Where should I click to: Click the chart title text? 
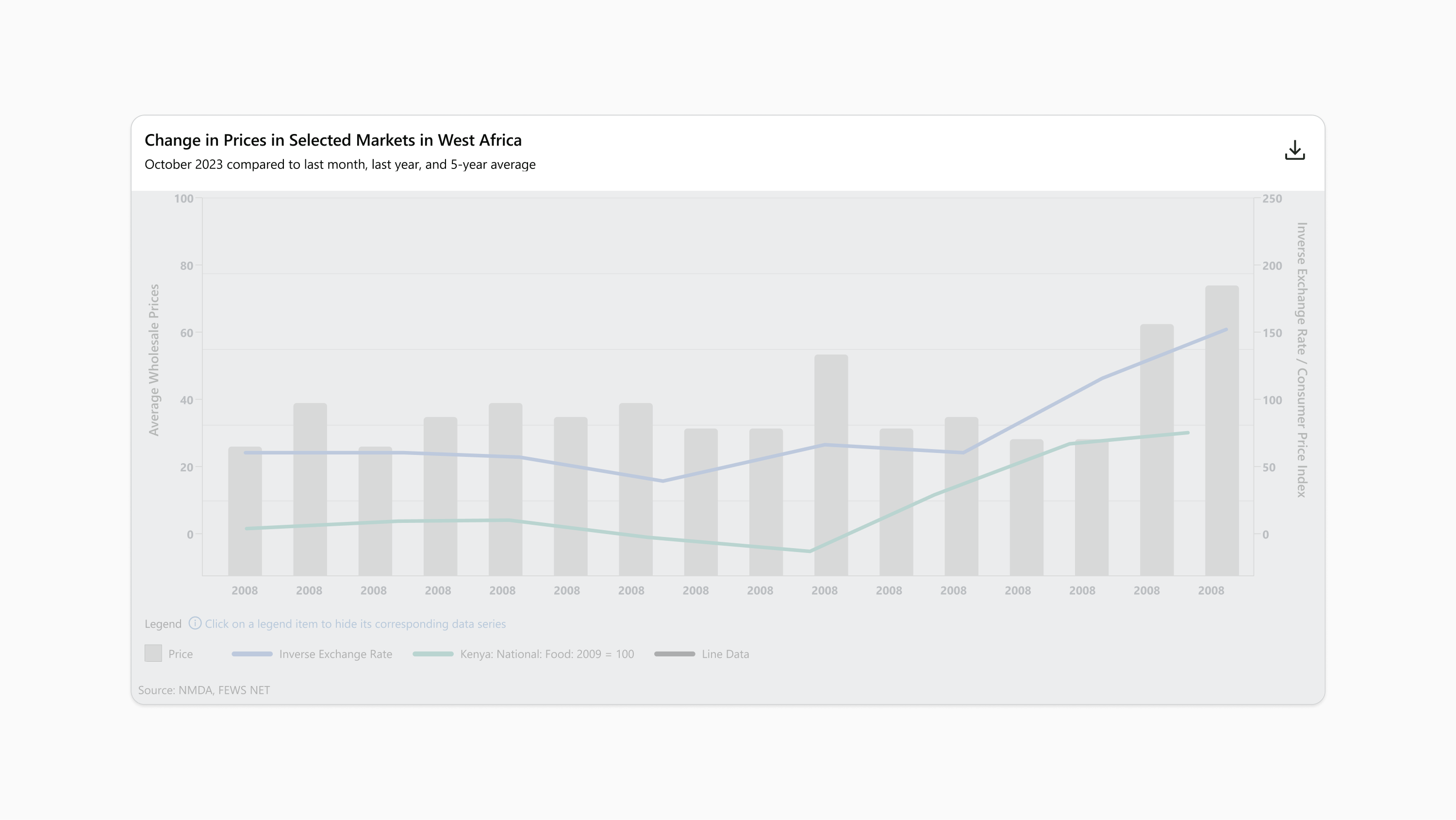click(333, 140)
